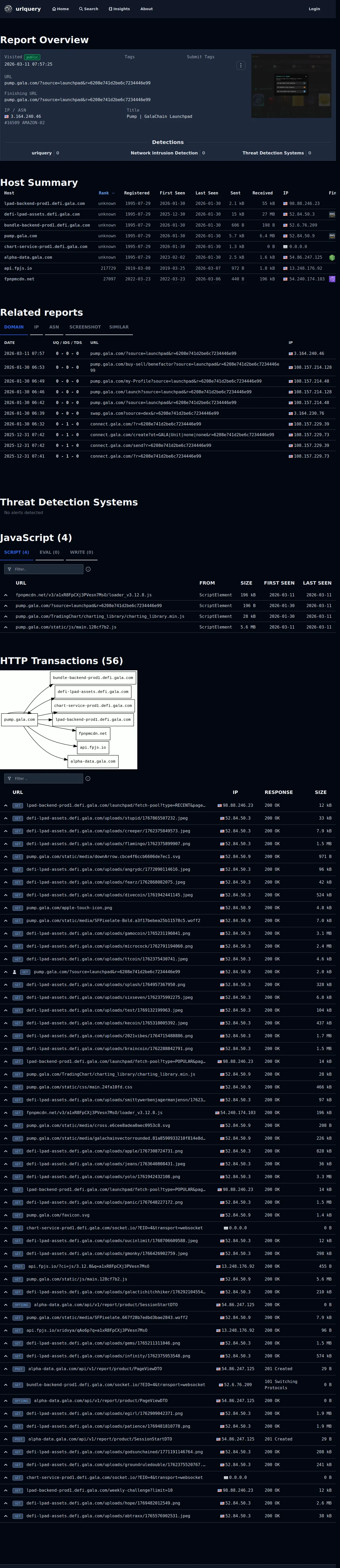
Task: Open related report pump.gala.com/buy-sell/benefactor
Action: pyautogui.click(x=185, y=367)
